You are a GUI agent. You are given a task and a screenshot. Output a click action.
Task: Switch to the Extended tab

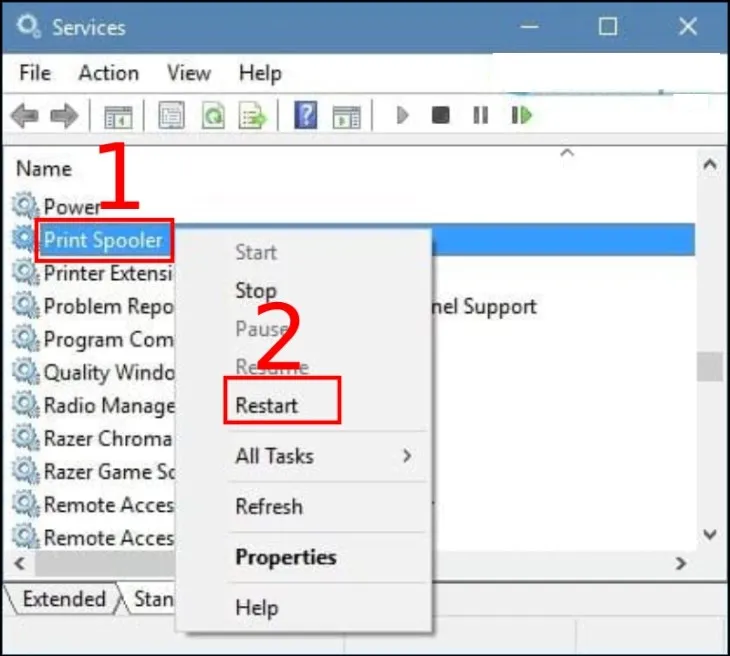click(x=63, y=599)
